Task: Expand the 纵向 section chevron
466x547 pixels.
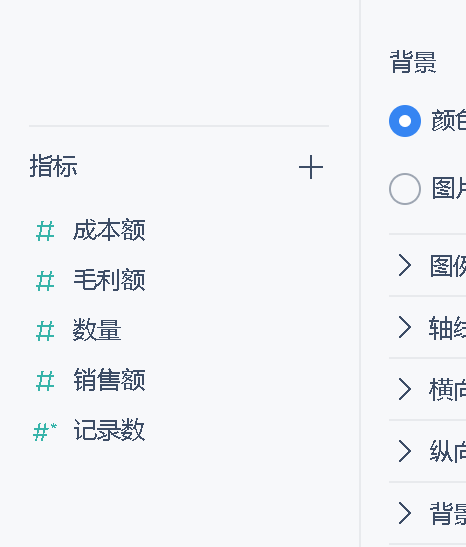Action: 405,451
